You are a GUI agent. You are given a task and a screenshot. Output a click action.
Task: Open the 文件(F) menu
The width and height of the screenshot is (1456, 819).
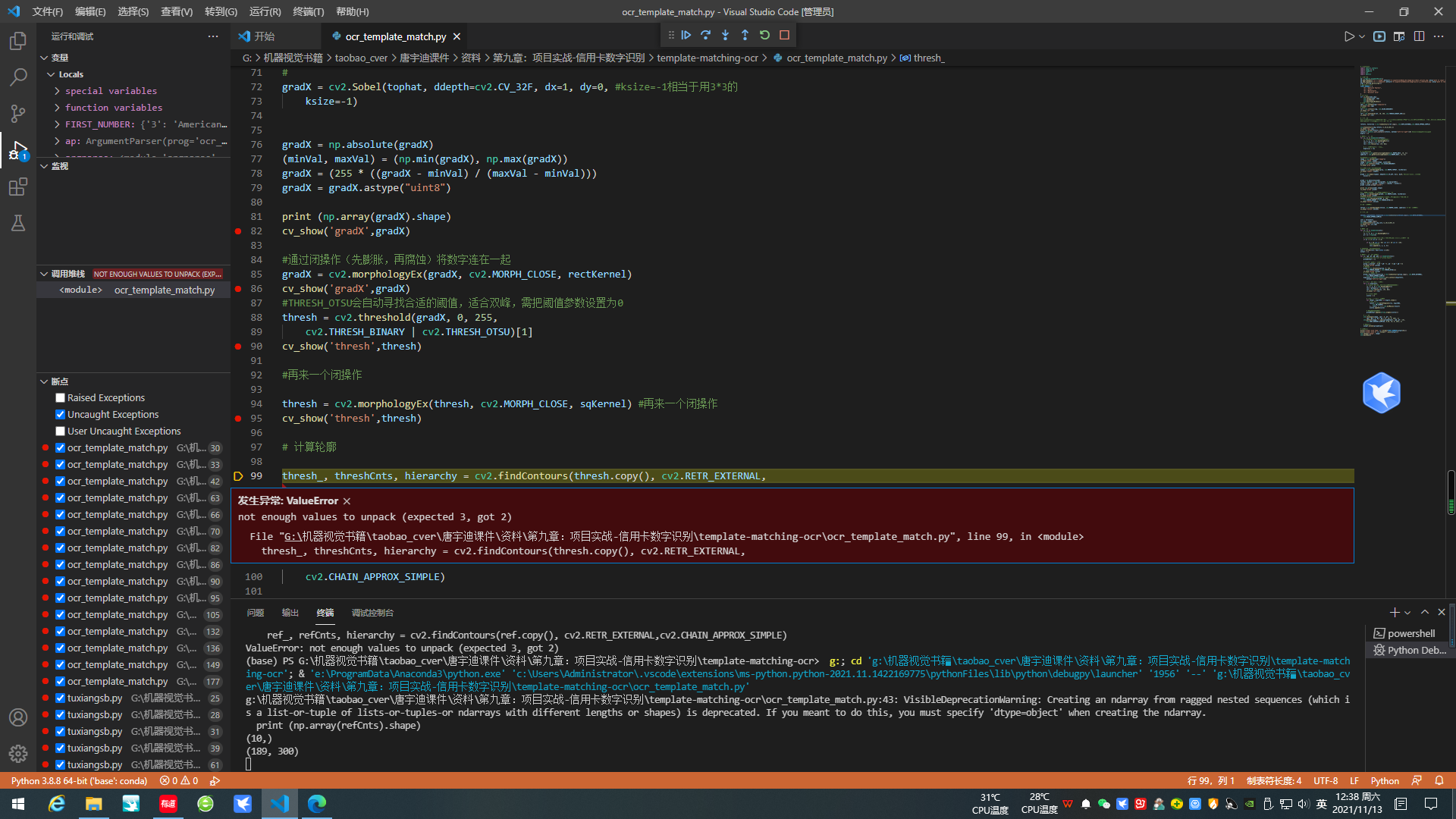tap(48, 11)
